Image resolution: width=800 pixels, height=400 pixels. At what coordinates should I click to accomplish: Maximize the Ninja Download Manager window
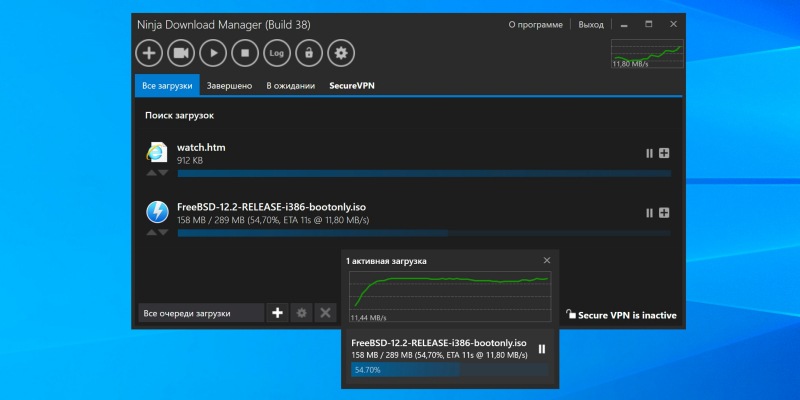[x=648, y=24]
